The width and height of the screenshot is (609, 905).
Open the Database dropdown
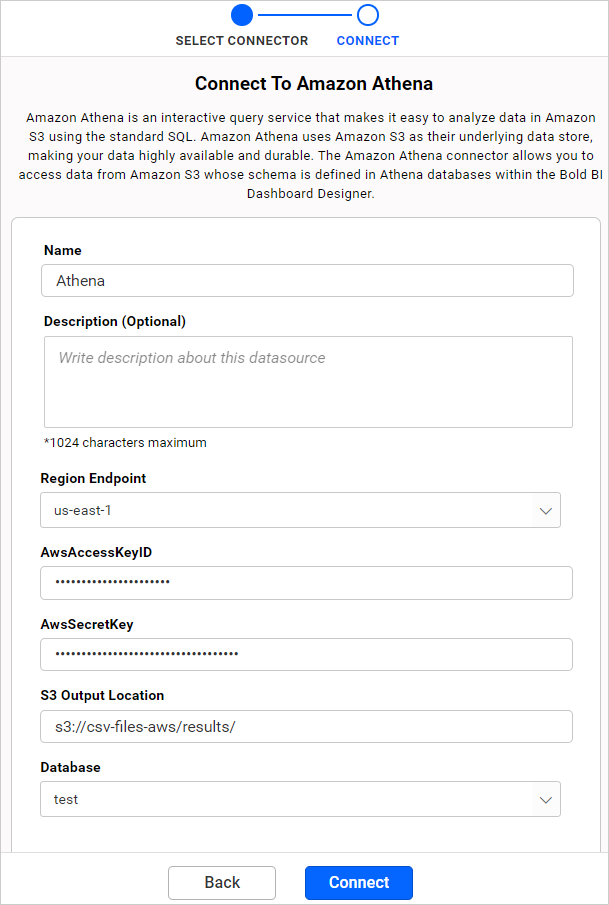(300, 799)
